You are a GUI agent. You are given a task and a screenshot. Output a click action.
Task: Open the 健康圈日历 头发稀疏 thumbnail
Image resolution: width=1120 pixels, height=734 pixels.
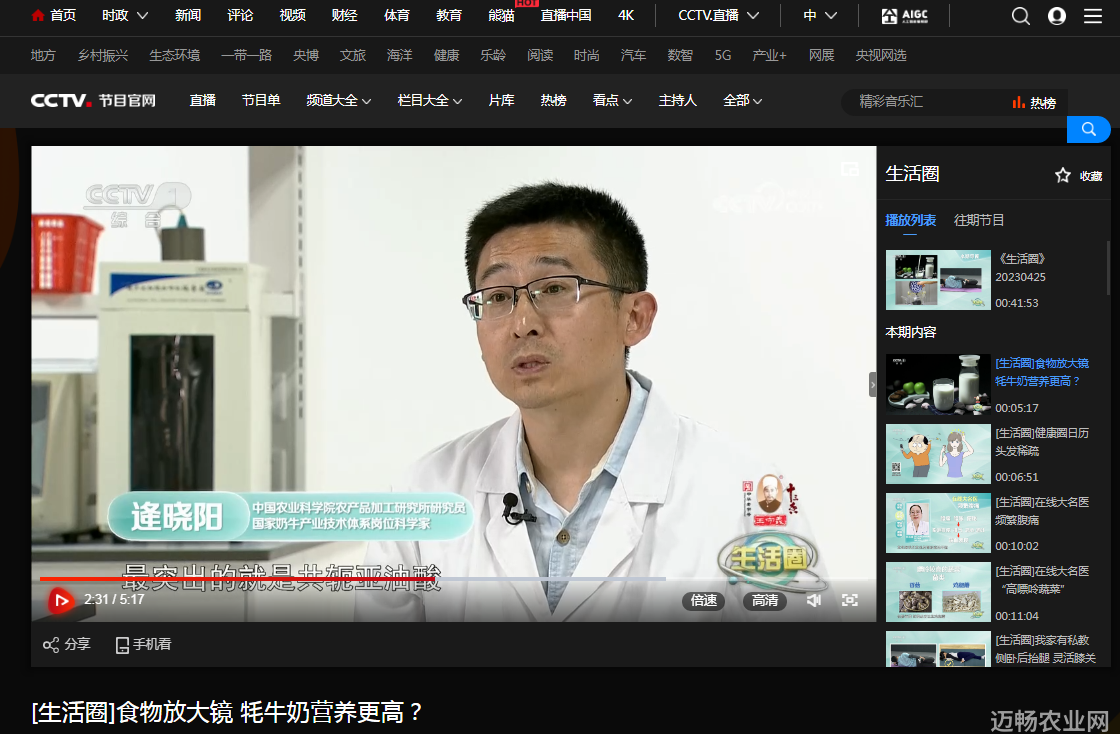938,454
